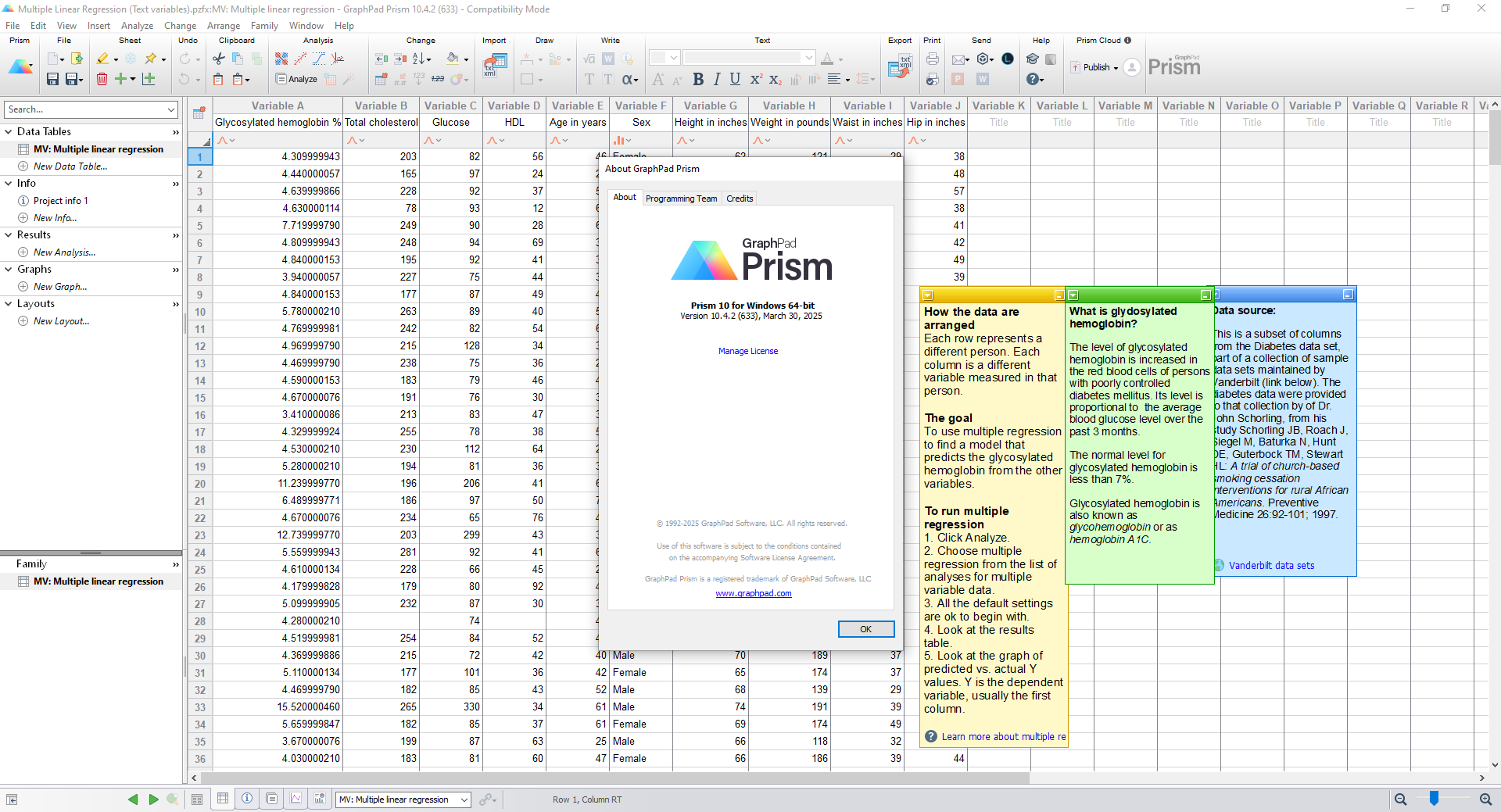
Task: Click the Send by email envelope icon
Action: [x=958, y=59]
